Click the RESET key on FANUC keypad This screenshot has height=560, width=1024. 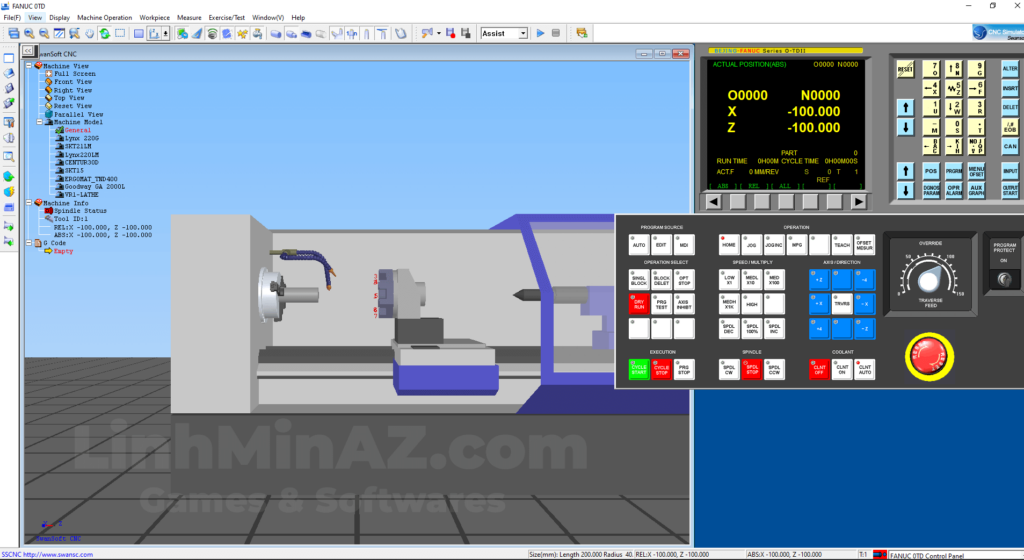(905, 69)
